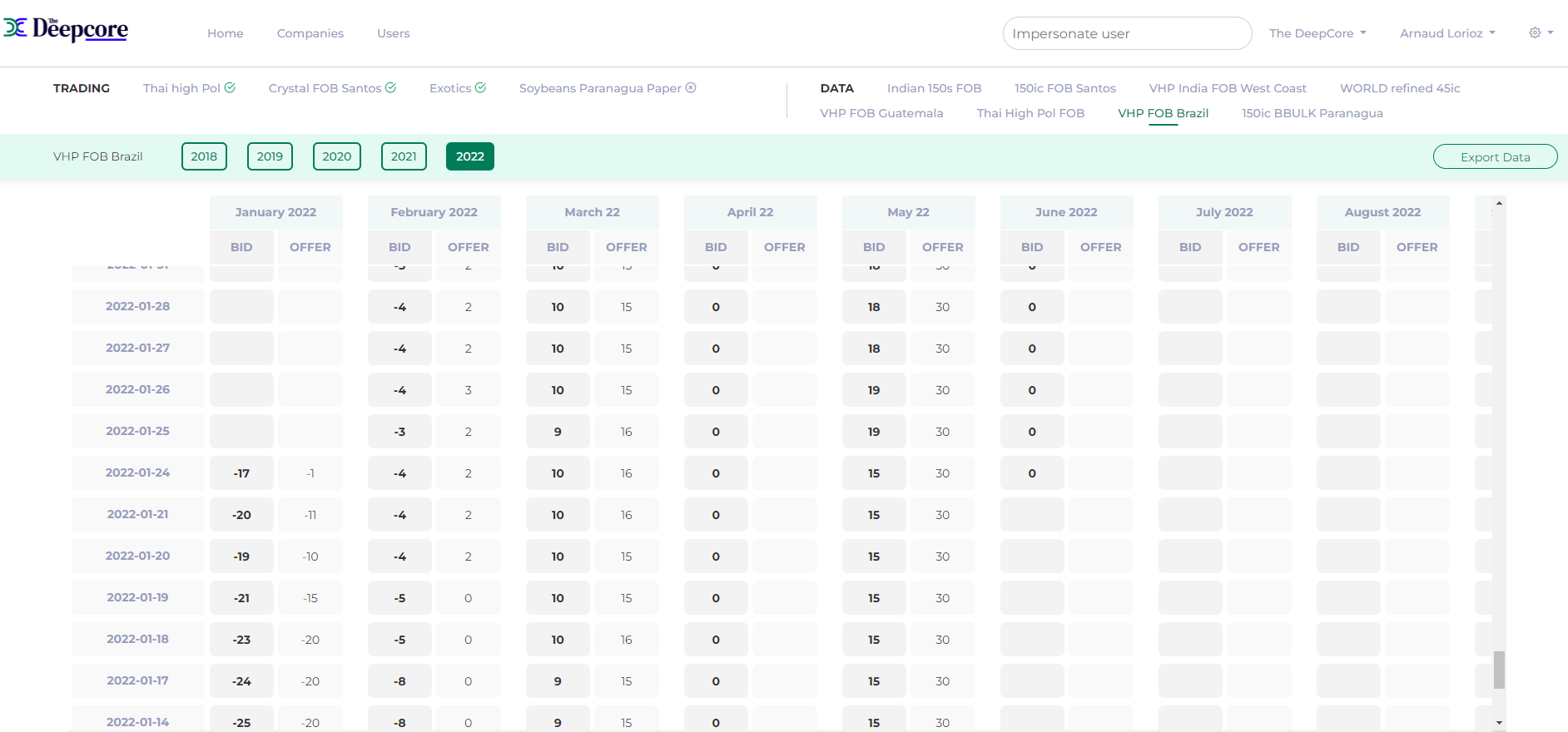Image resolution: width=1568 pixels, height=732 pixels.
Task: Select VHP FOB Brazil data tab
Action: (x=1163, y=113)
